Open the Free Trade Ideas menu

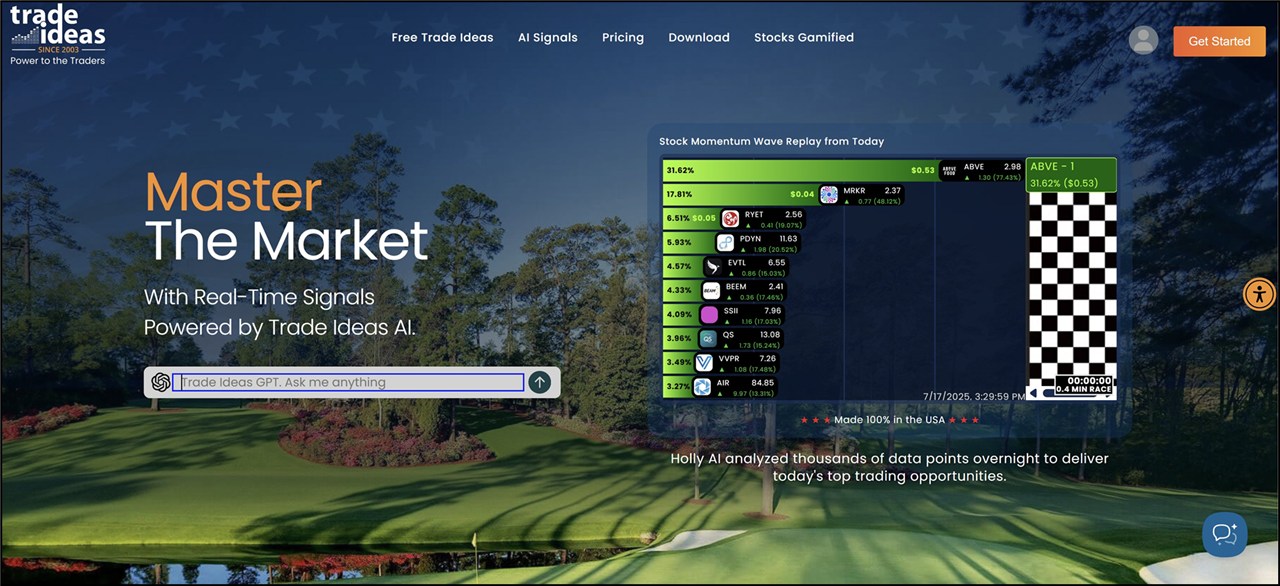(442, 38)
